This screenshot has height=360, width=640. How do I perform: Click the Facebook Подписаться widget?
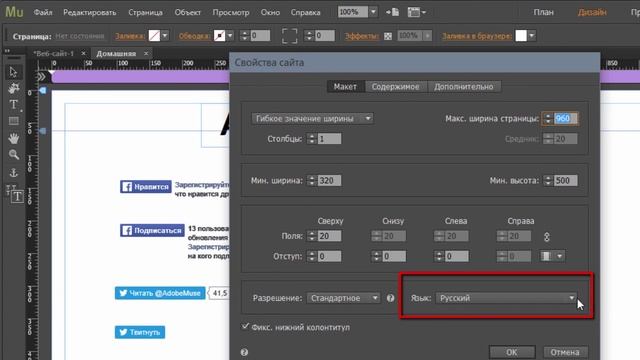click(x=152, y=230)
